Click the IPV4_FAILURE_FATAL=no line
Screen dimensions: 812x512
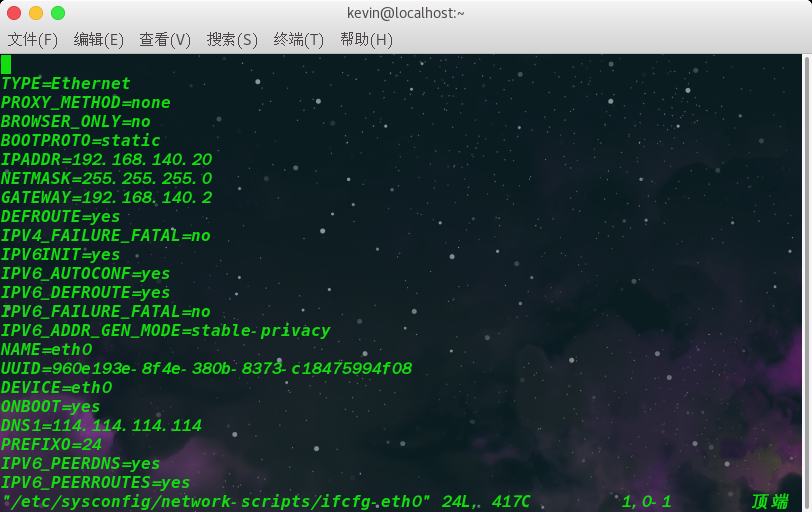pyautogui.click(x=106, y=236)
